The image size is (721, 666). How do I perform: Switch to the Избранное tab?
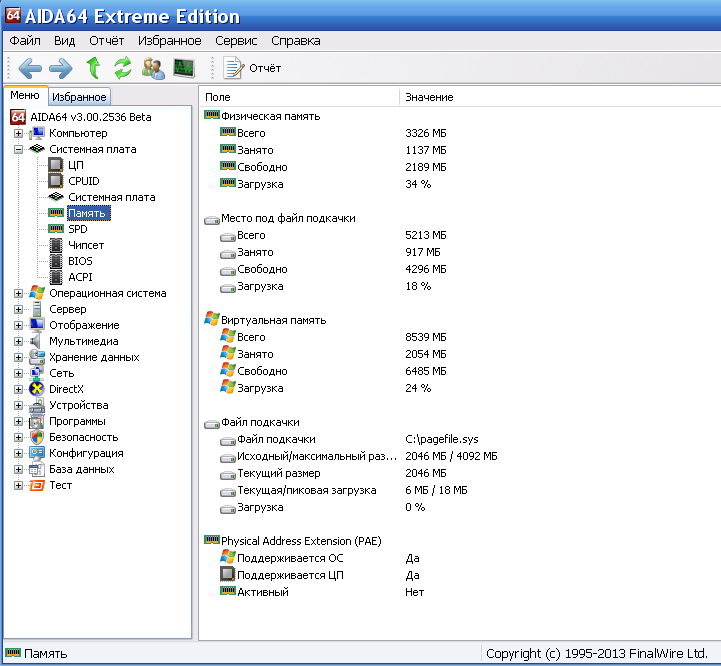[x=79, y=97]
